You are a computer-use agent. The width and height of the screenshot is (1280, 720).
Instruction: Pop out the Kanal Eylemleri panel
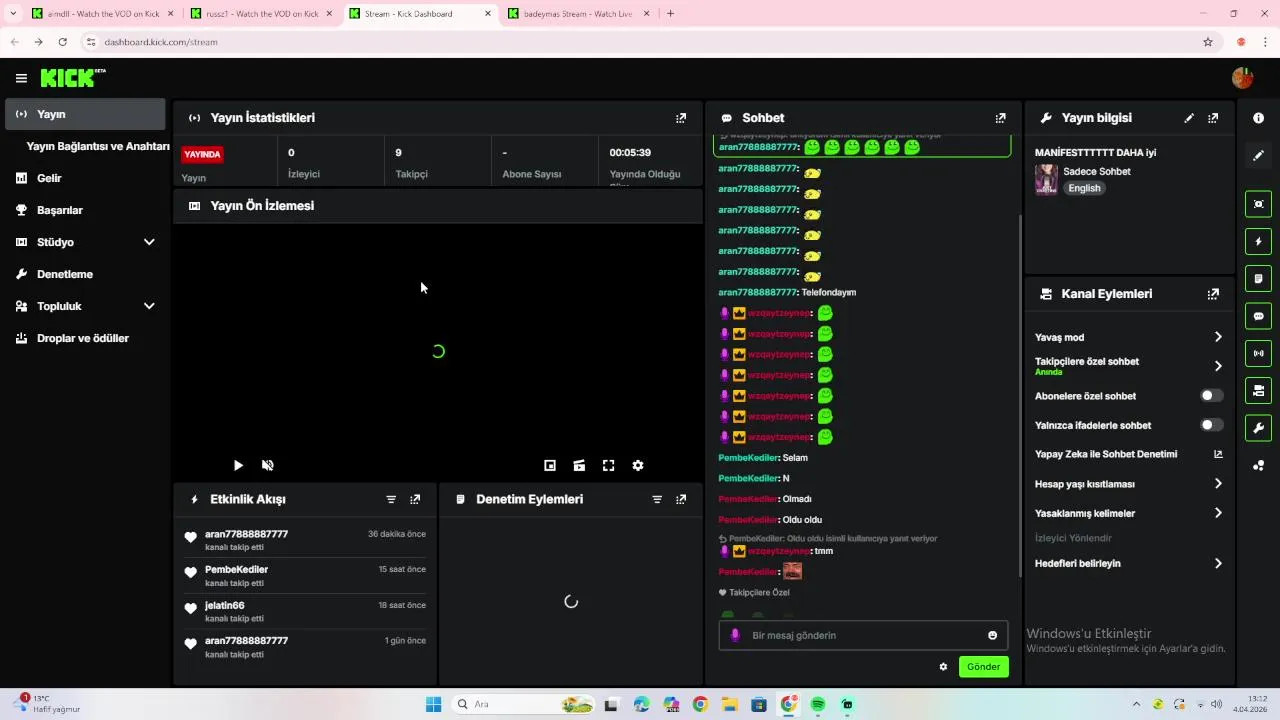(1213, 294)
